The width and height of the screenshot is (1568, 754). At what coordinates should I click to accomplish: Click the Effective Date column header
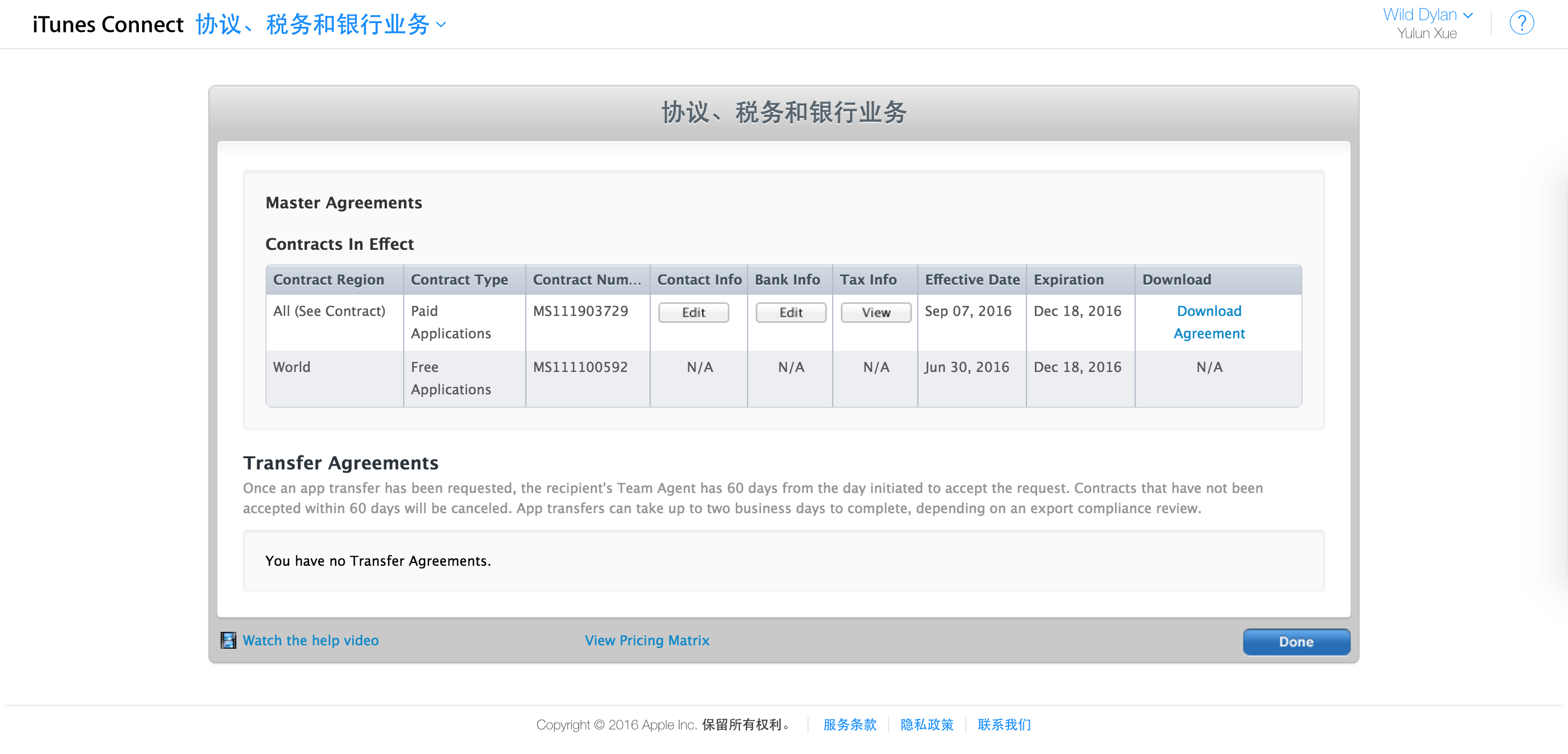tap(972, 280)
